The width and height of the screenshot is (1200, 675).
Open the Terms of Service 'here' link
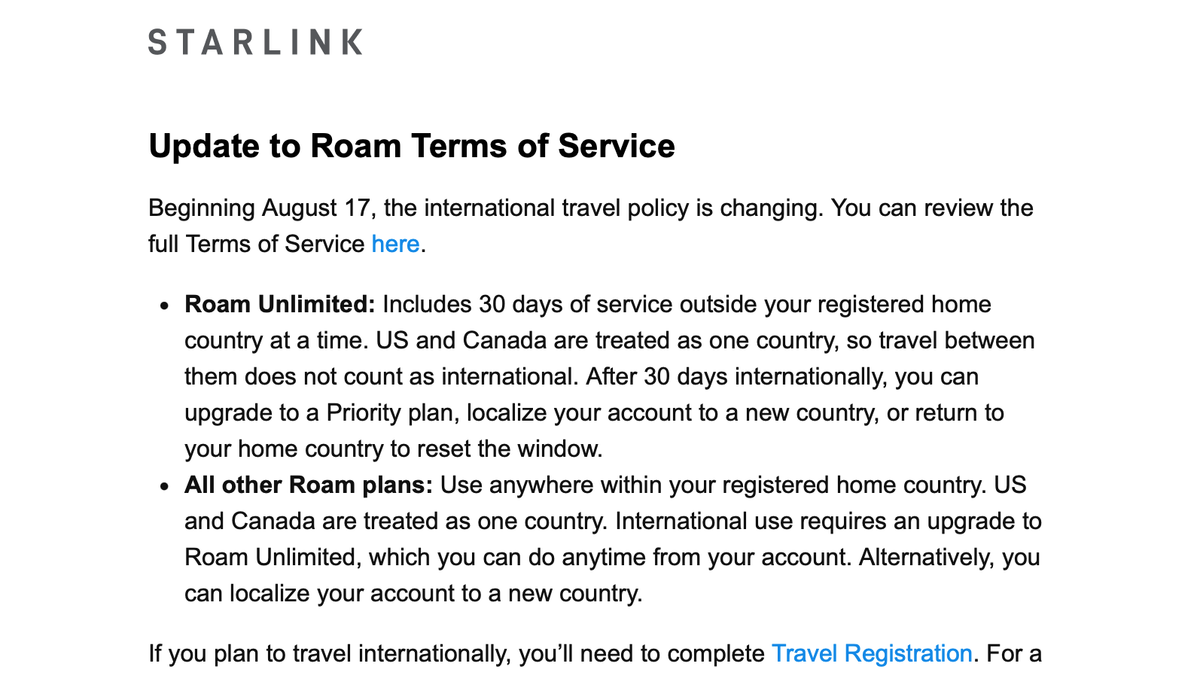[x=395, y=244]
